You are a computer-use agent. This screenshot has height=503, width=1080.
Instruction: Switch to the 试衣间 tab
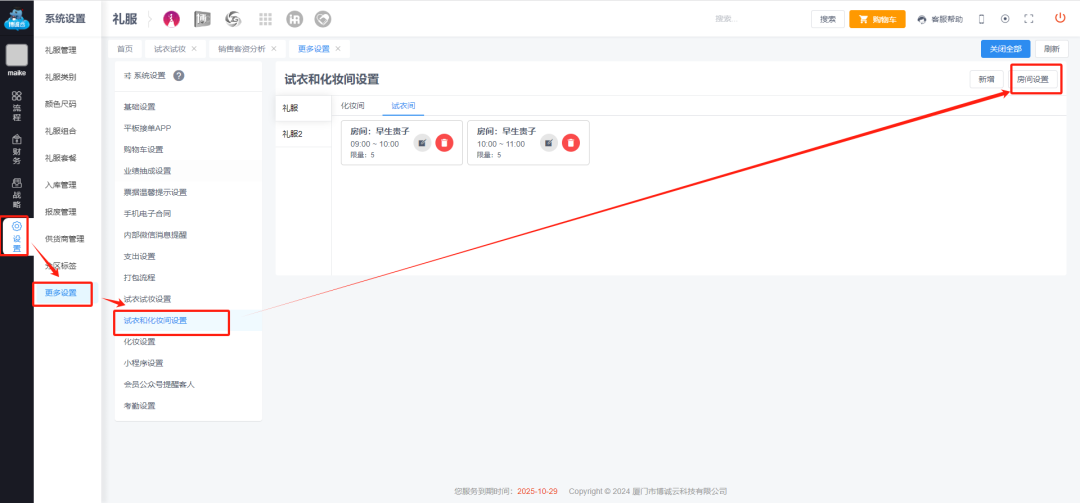(x=403, y=105)
